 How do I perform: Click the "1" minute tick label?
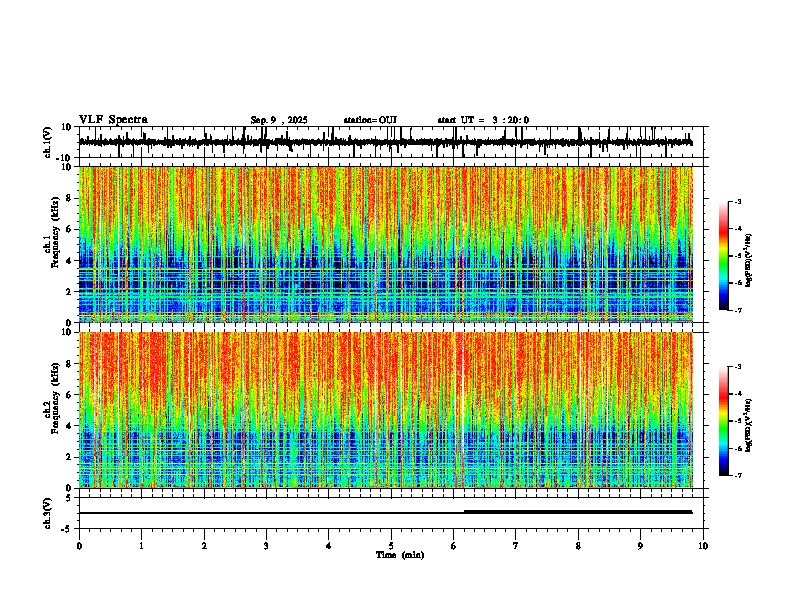[141, 546]
